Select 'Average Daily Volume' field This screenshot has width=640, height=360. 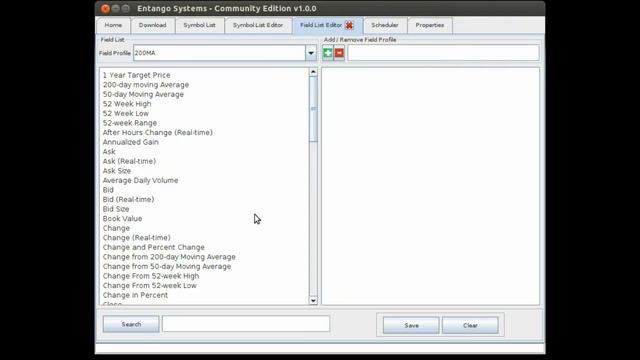140,180
